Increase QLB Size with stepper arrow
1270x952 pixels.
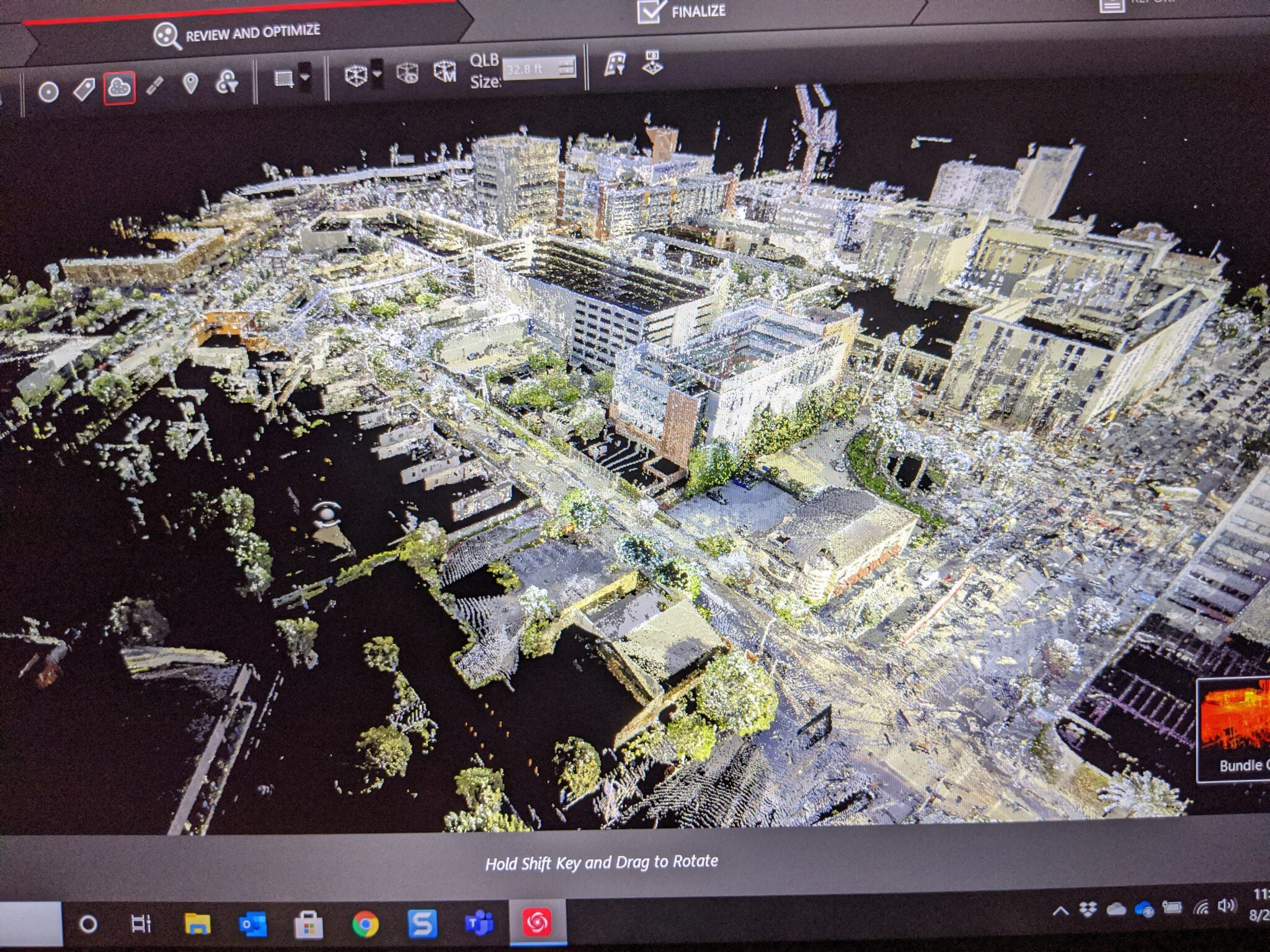point(567,63)
